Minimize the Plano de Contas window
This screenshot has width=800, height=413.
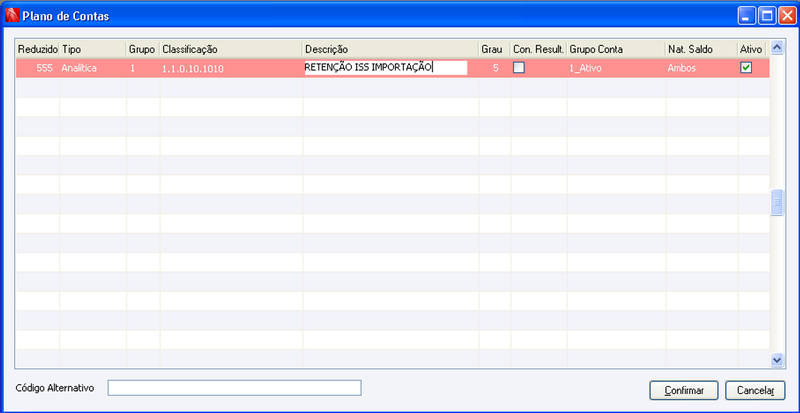[746, 16]
